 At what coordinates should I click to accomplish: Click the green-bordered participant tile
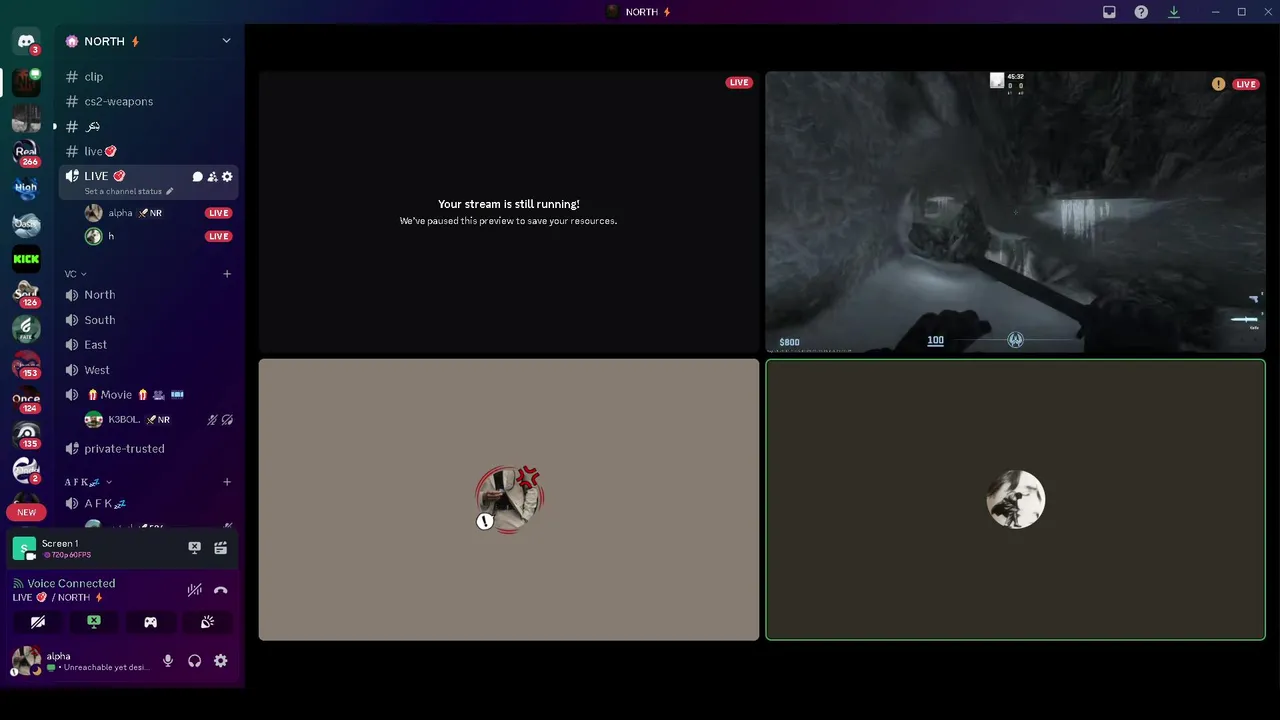tap(1015, 499)
